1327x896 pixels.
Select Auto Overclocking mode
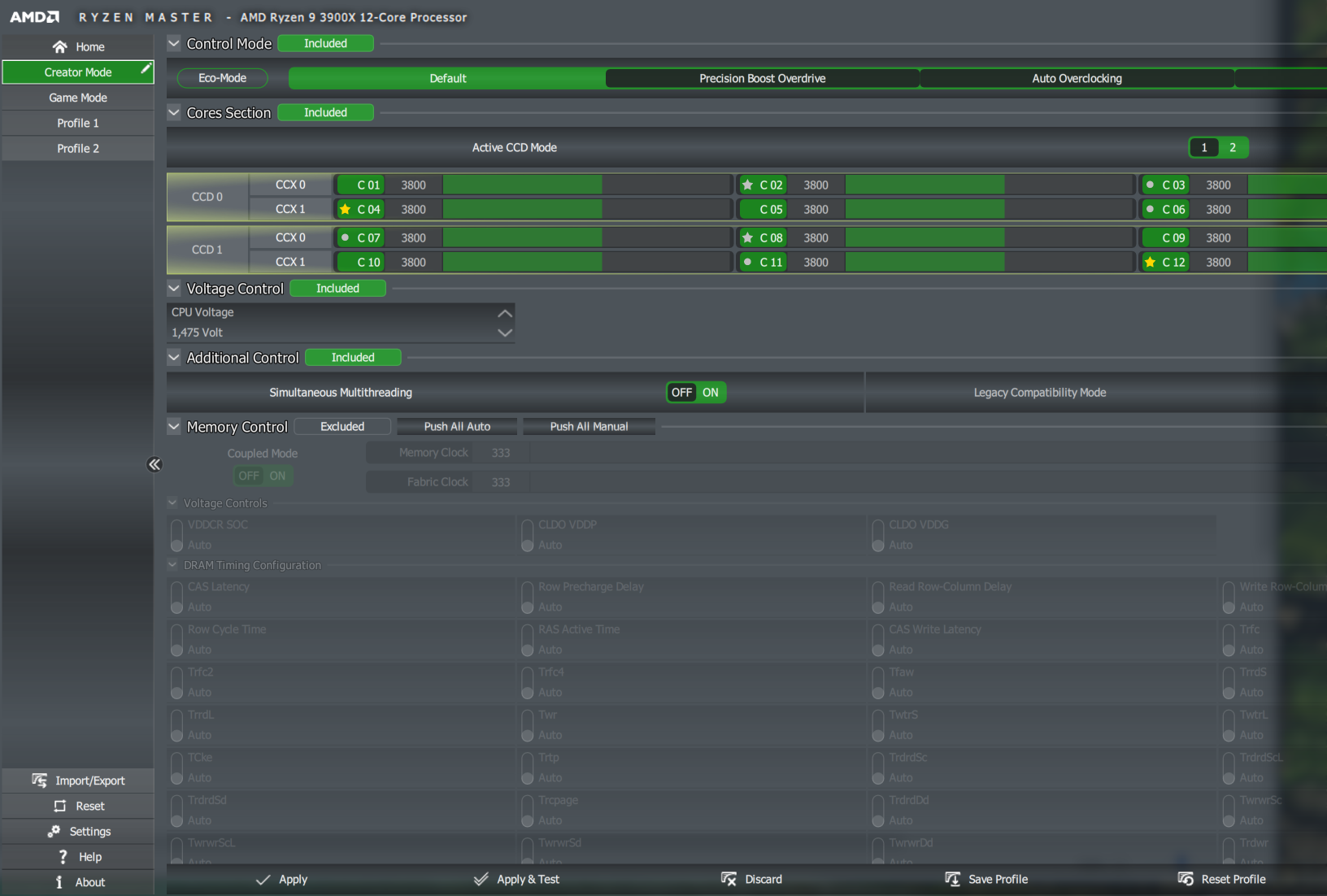click(x=1077, y=78)
